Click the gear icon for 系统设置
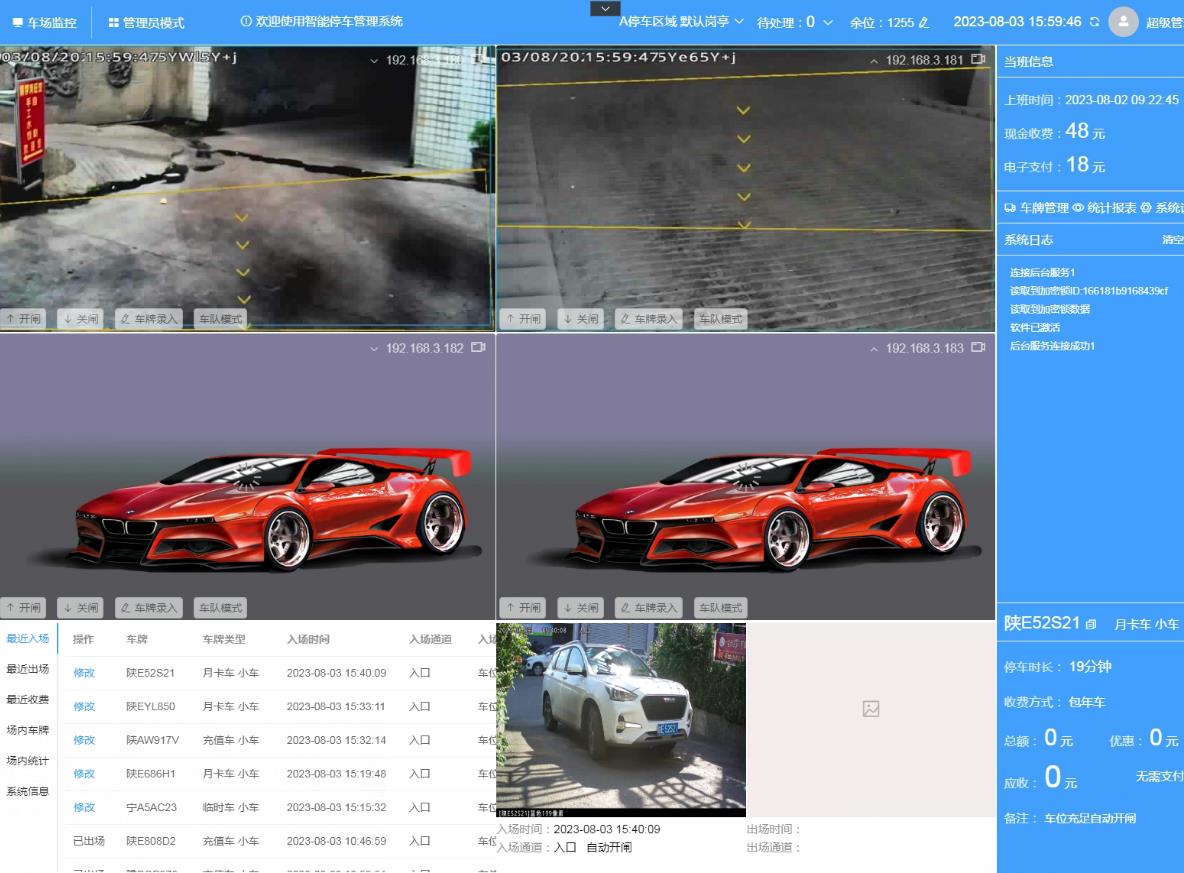This screenshot has height=873, width=1184. tap(1145, 208)
